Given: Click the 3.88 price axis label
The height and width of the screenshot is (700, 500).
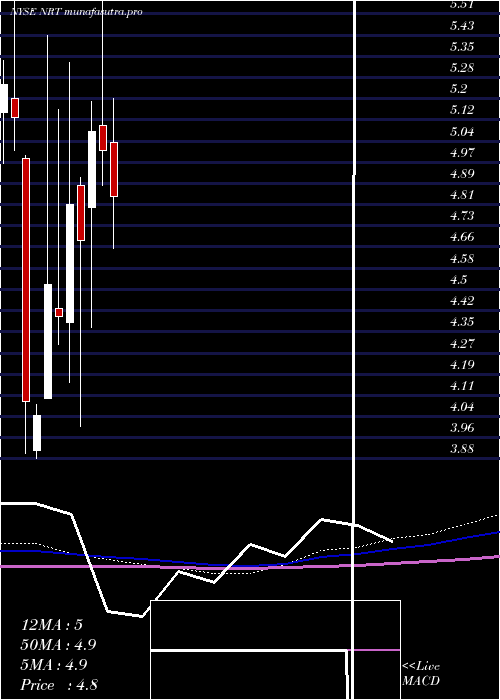Looking at the screenshot, I should 462,449.
